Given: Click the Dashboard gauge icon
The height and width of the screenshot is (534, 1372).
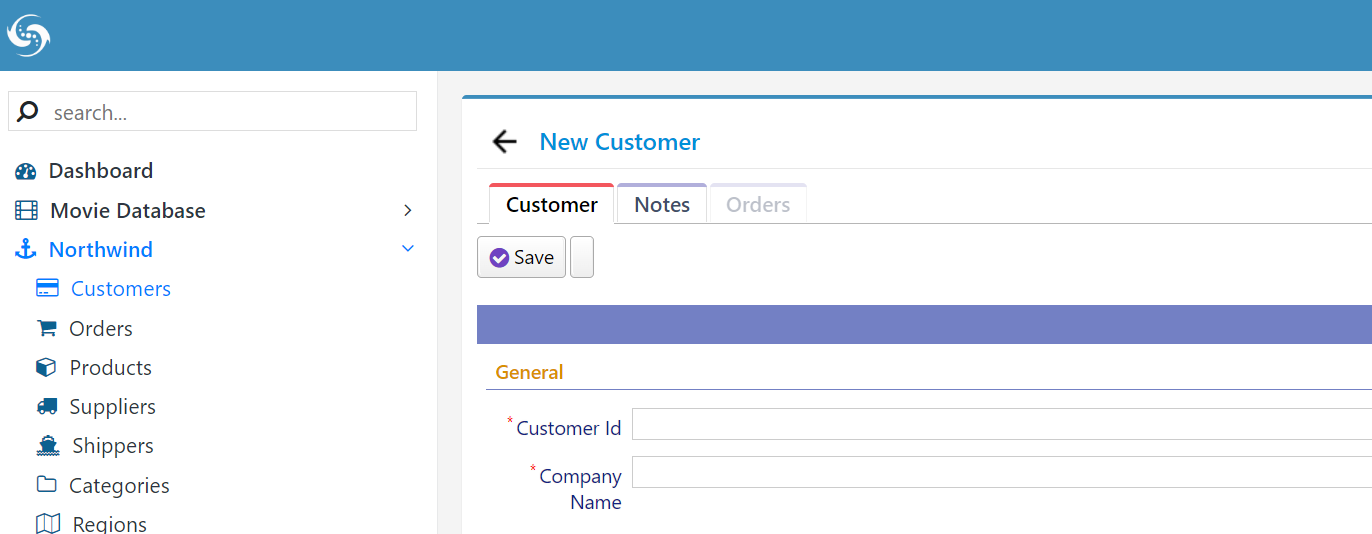Looking at the screenshot, I should tap(26, 171).
